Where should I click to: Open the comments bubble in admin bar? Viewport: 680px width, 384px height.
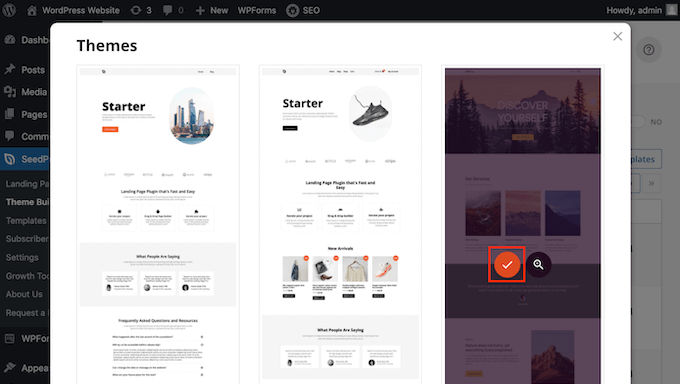coord(173,10)
